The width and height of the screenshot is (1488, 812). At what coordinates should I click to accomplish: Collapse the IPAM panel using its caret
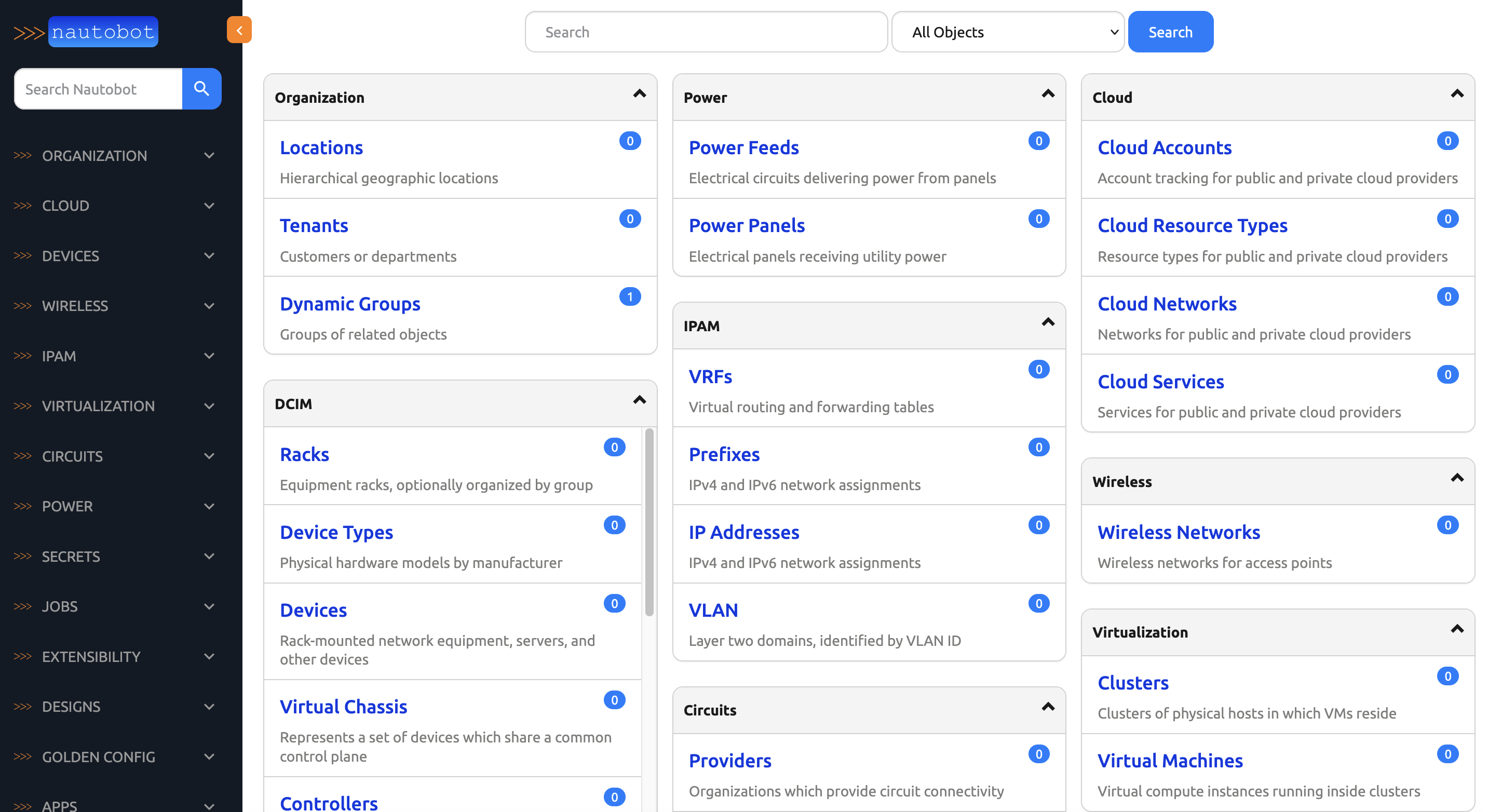click(1047, 322)
